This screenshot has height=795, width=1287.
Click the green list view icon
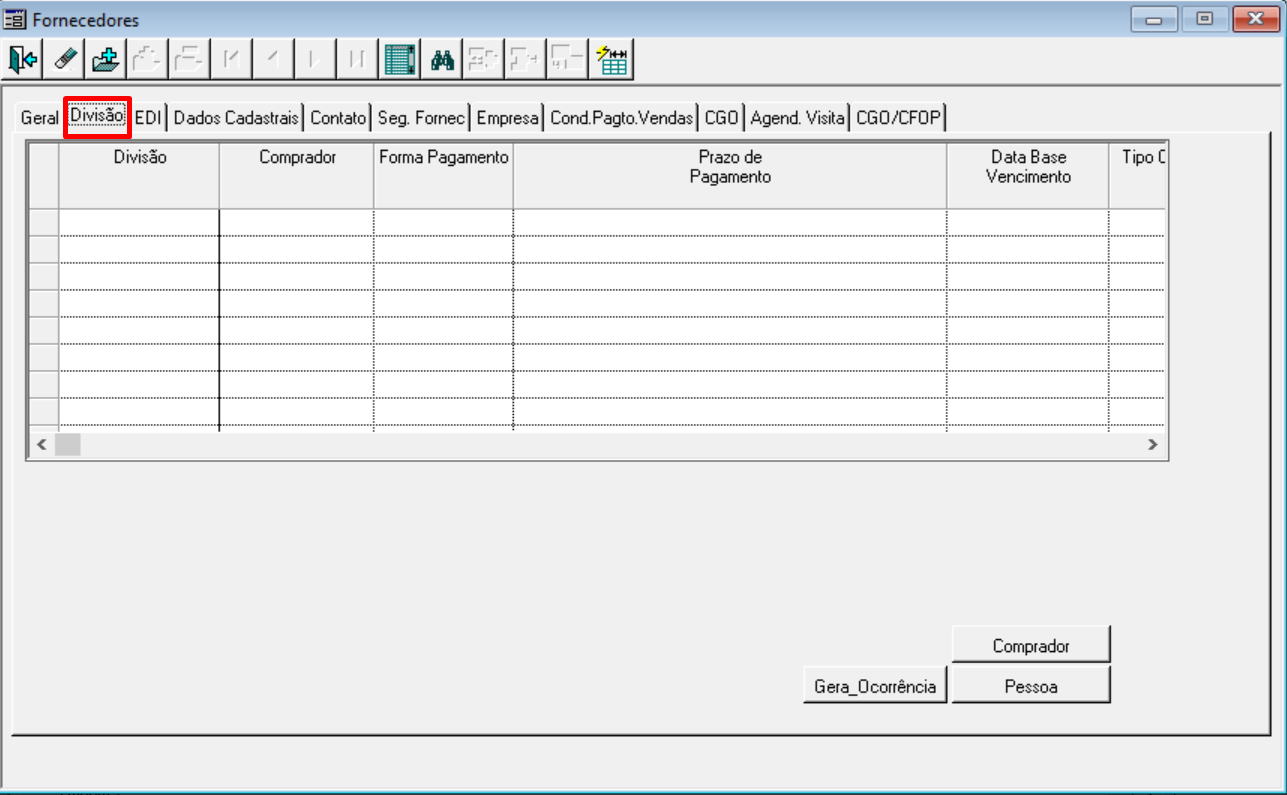click(400, 60)
